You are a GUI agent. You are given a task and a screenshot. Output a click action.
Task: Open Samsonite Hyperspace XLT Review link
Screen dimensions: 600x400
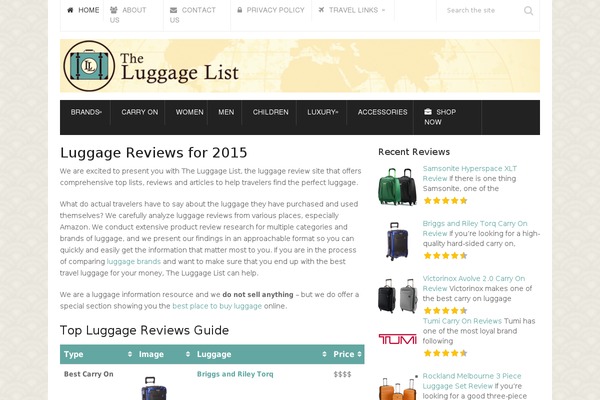[x=470, y=173]
